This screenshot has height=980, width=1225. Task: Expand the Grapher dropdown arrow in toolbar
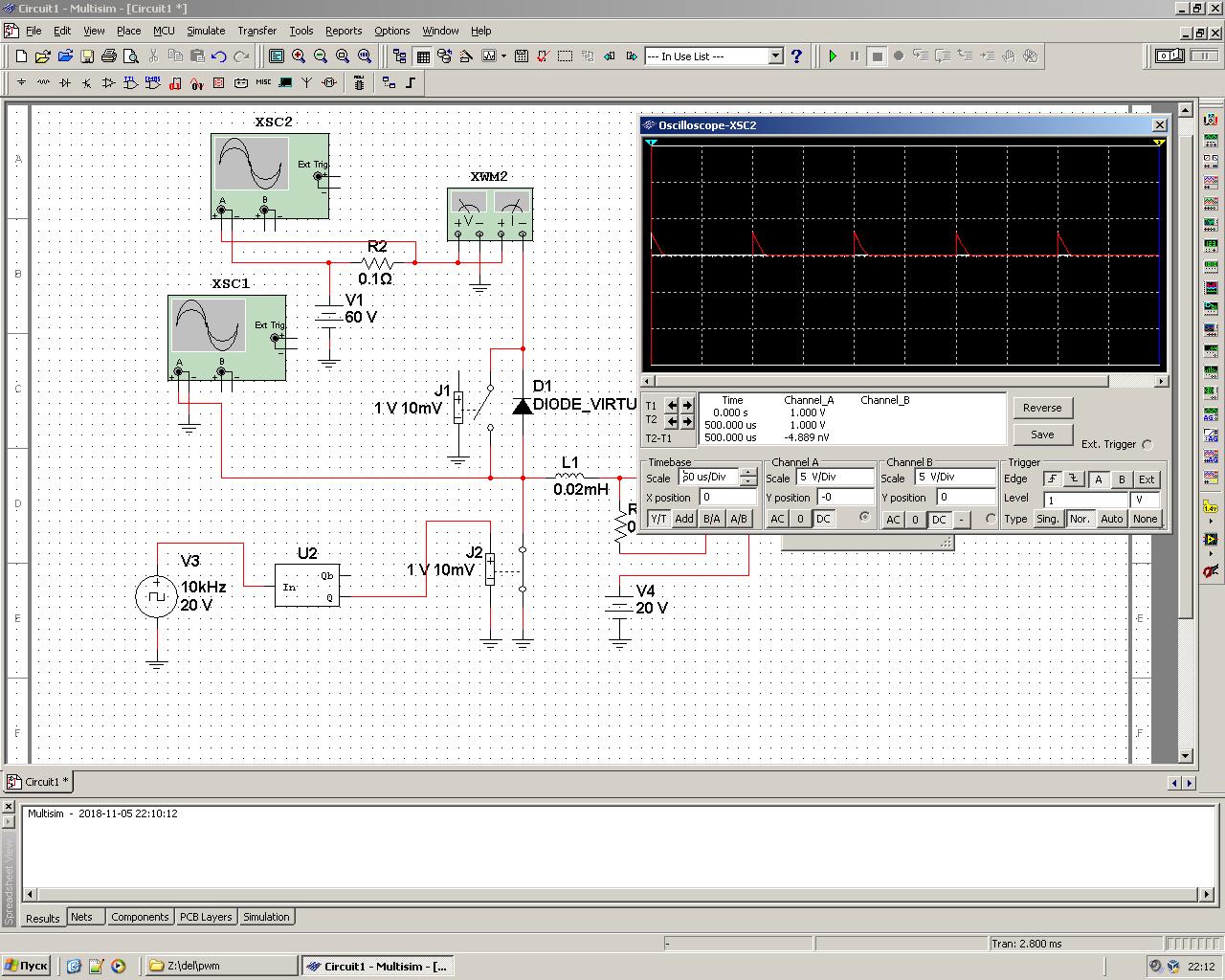click(503, 56)
